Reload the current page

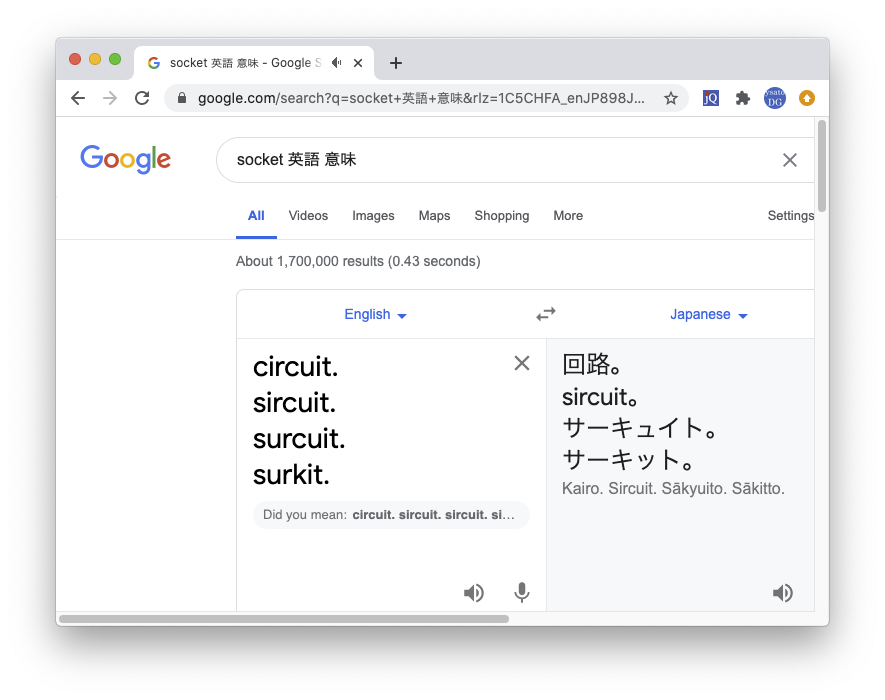(x=142, y=98)
